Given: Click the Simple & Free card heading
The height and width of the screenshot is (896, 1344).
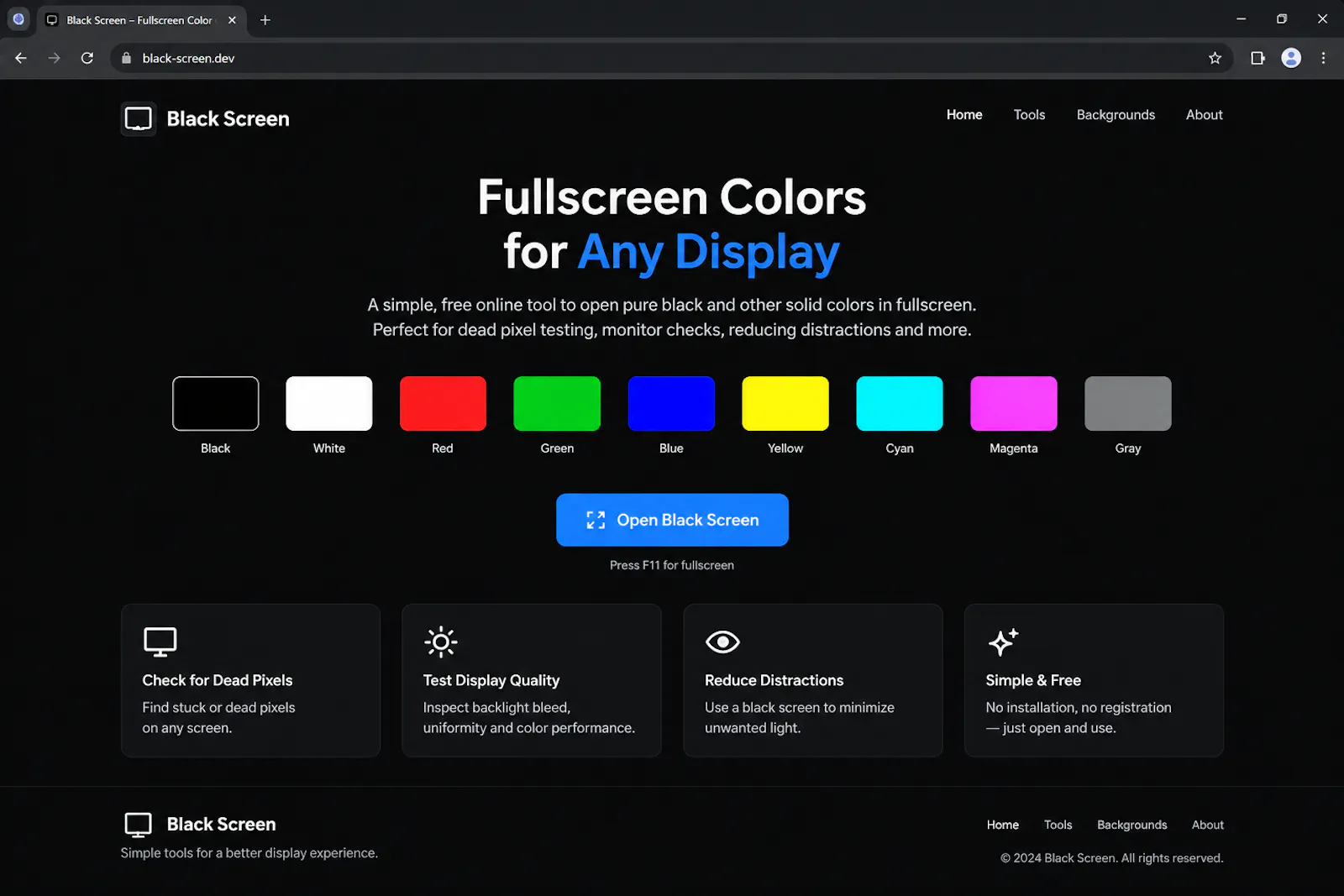Looking at the screenshot, I should pos(1033,680).
